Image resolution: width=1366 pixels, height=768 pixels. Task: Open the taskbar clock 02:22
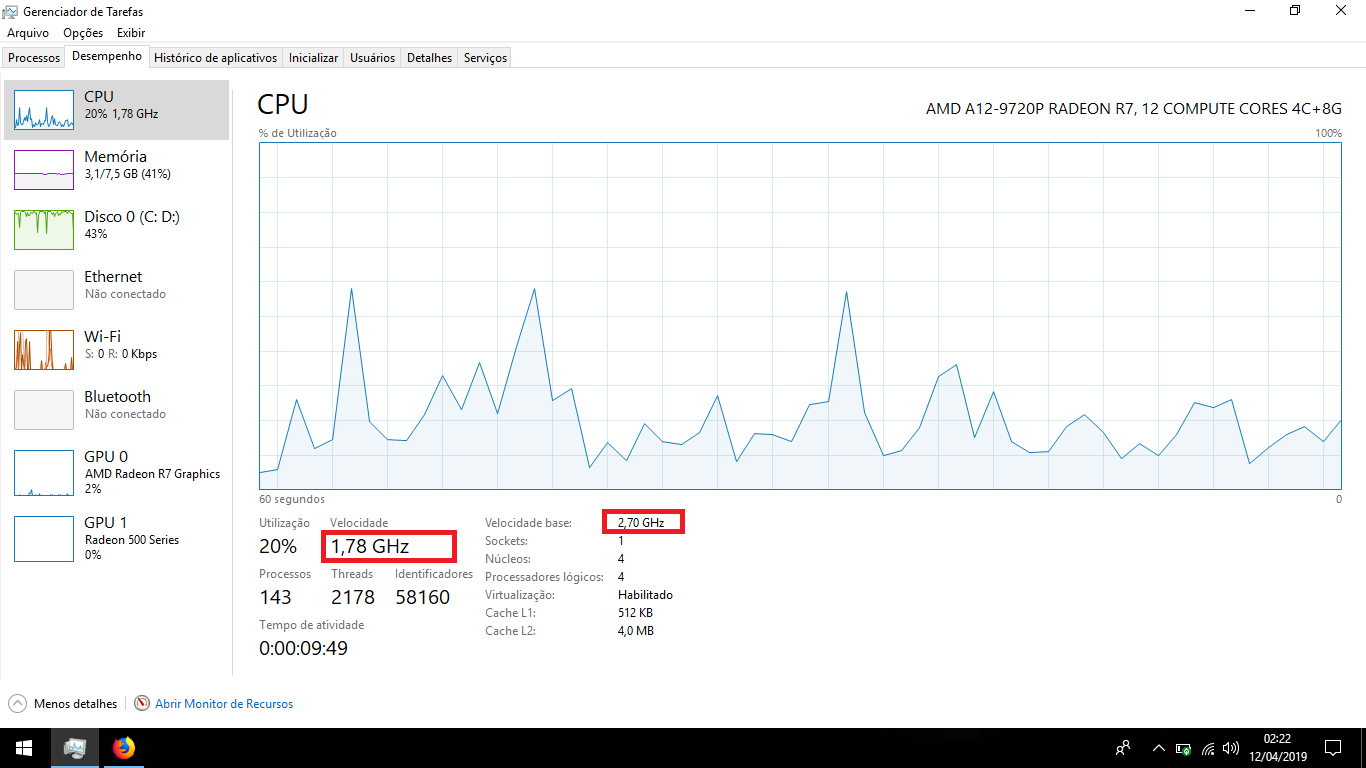1277,748
